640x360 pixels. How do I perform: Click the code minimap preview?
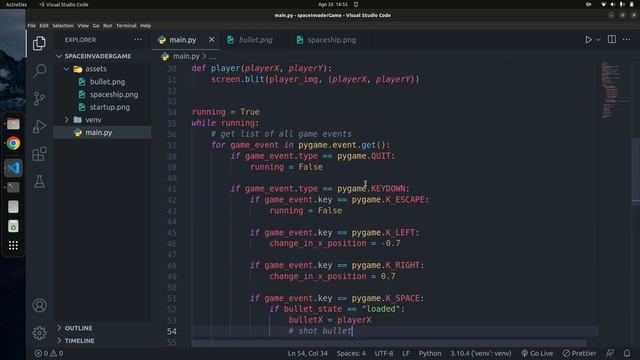(612, 90)
